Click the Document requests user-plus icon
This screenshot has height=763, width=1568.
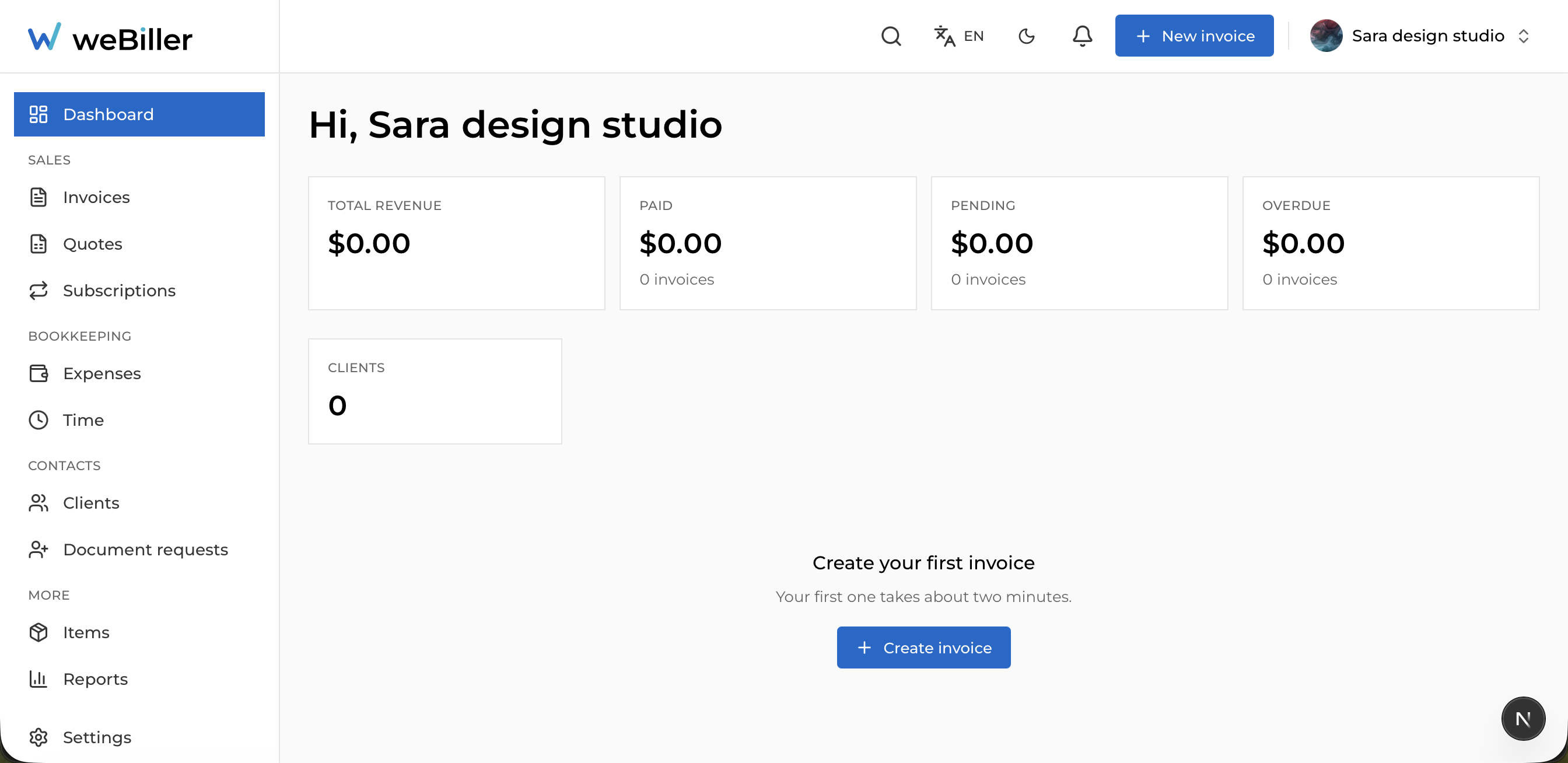[x=38, y=550]
